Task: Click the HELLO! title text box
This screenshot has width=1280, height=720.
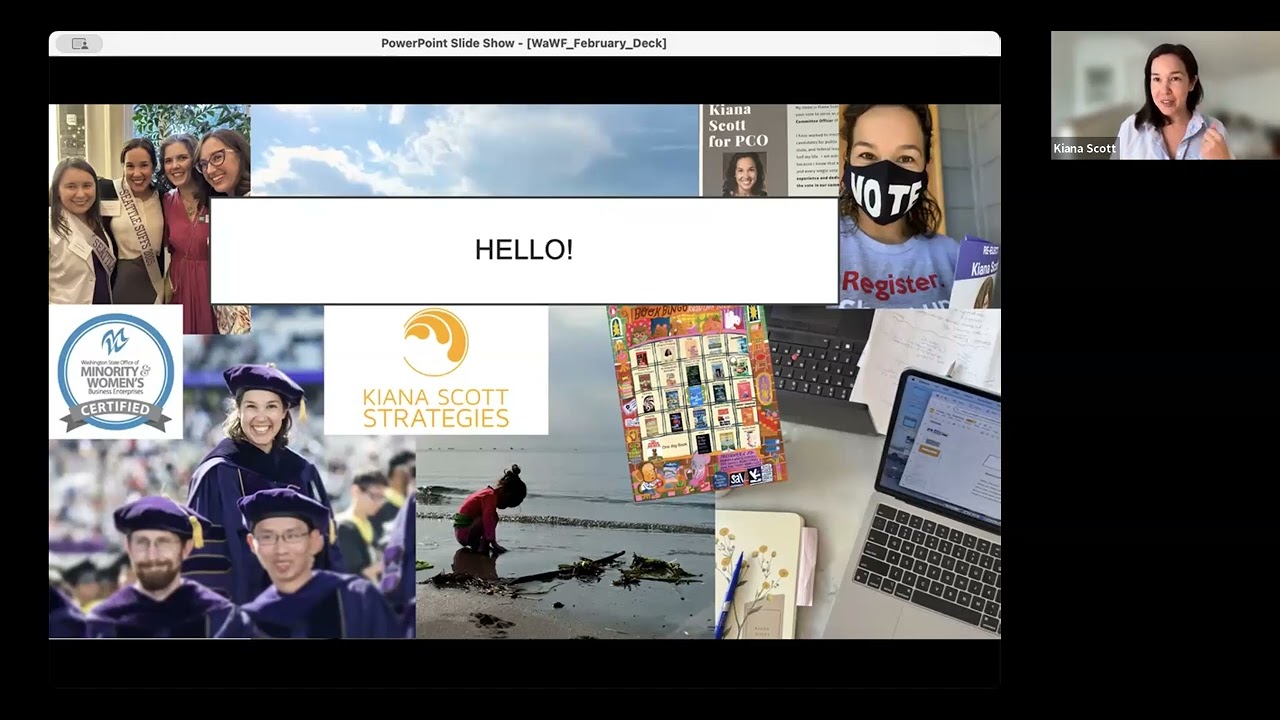Action: click(524, 250)
